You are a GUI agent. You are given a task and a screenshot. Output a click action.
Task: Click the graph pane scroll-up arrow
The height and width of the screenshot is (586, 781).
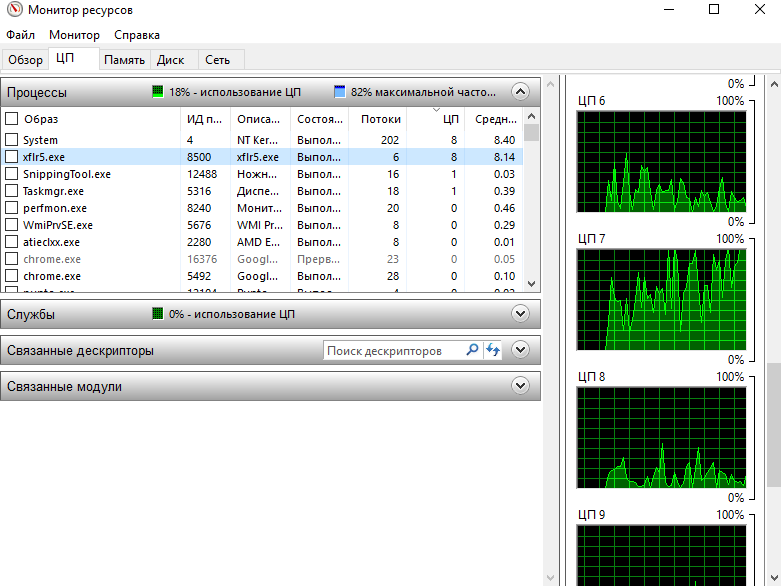click(774, 84)
